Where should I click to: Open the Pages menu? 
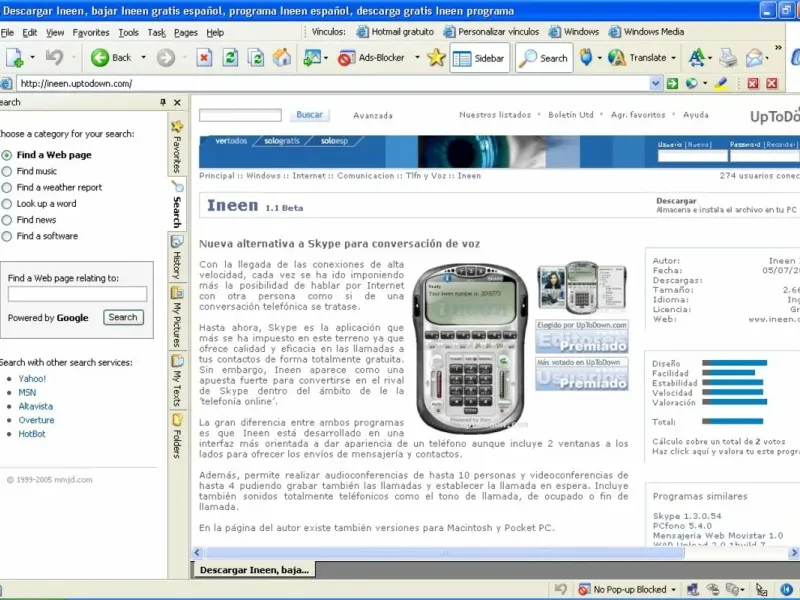pyautogui.click(x=186, y=33)
